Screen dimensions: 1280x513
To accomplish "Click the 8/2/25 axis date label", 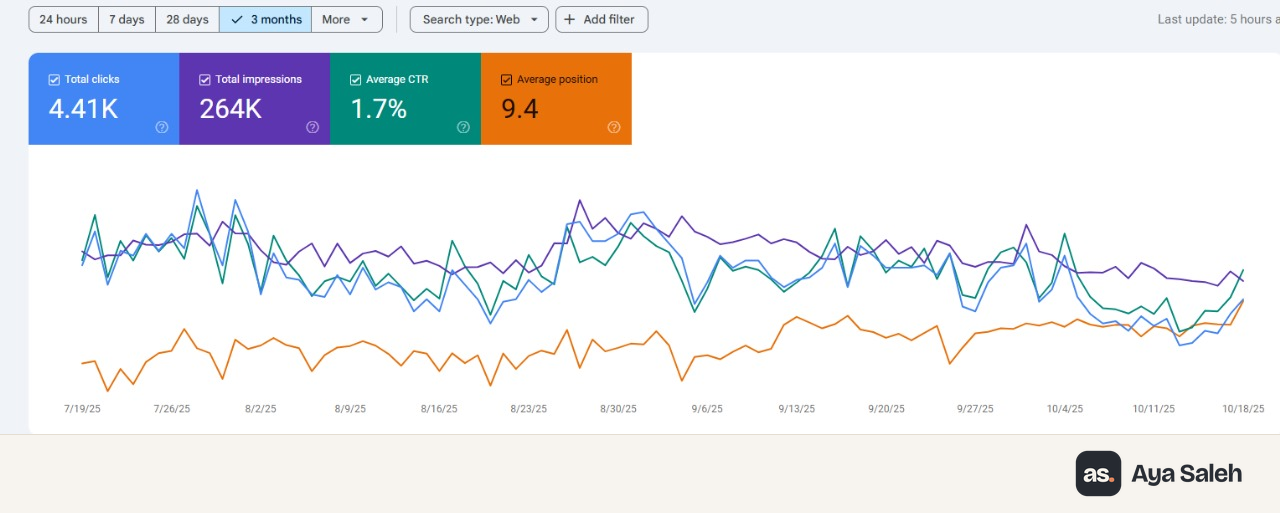I will pyautogui.click(x=260, y=409).
